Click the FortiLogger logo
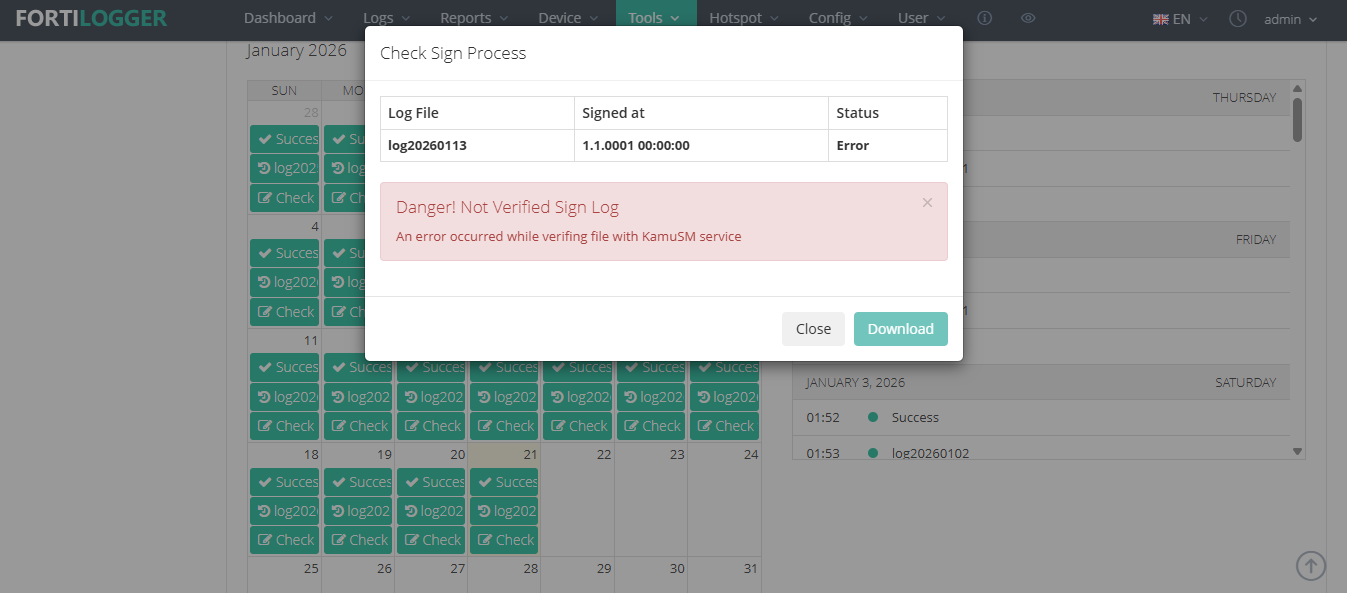 click(91, 18)
